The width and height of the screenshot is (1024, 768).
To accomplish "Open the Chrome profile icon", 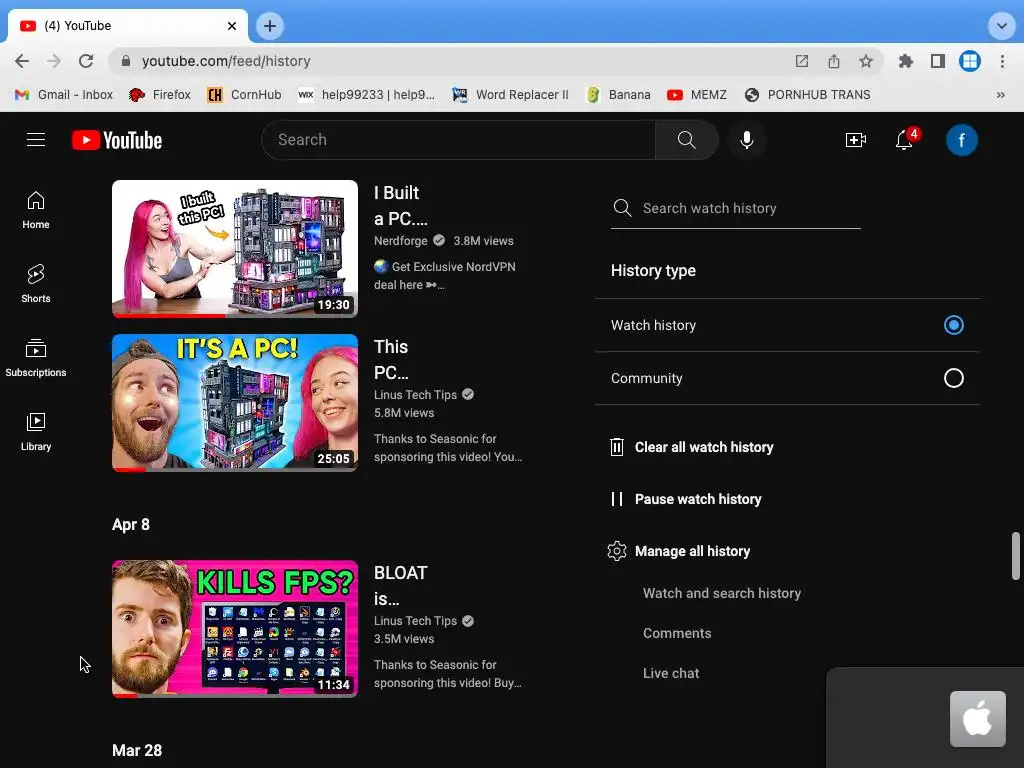I will click(x=970, y=61).
